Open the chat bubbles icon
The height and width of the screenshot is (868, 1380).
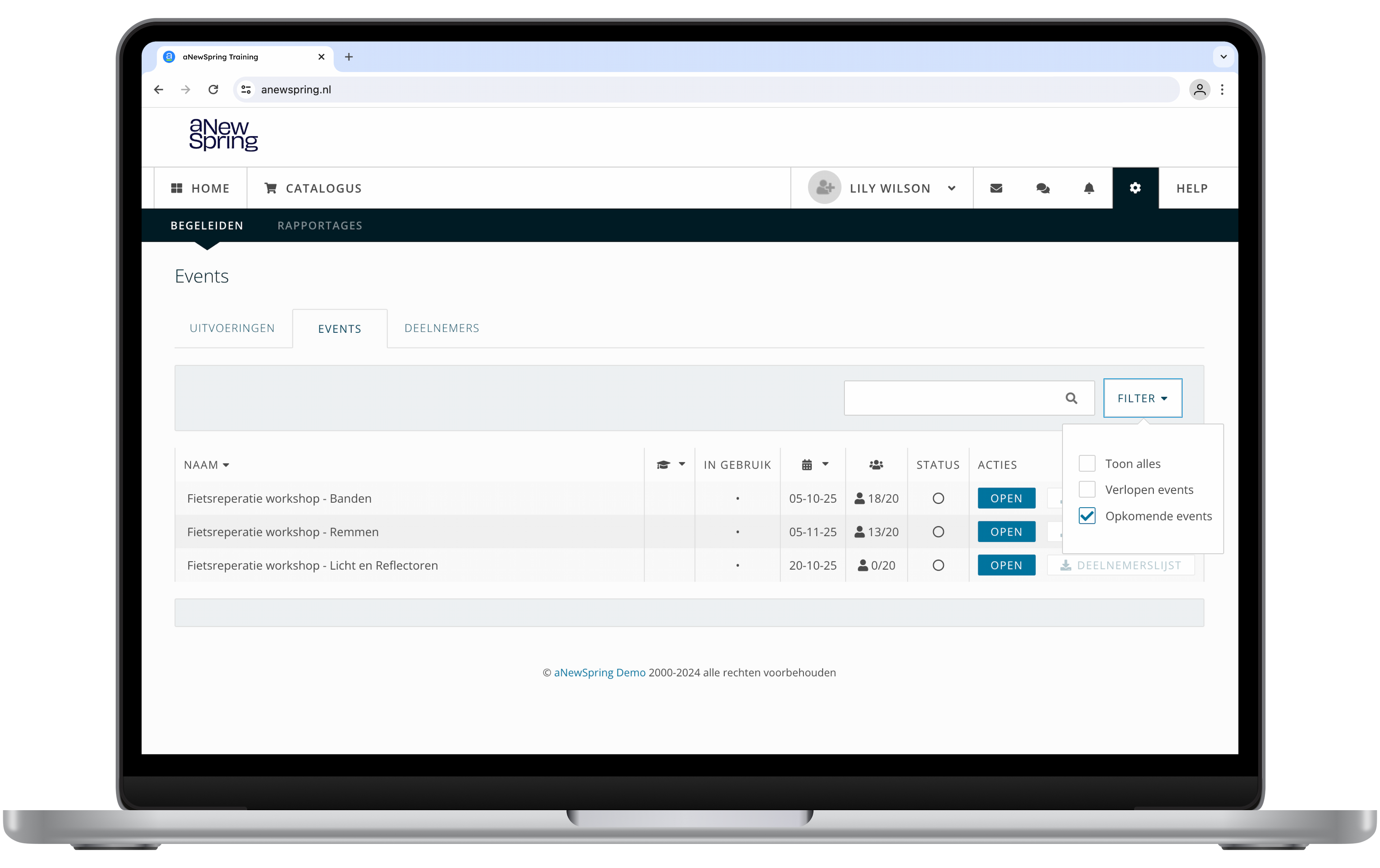pyautogui.click(x=1043, y=188)
